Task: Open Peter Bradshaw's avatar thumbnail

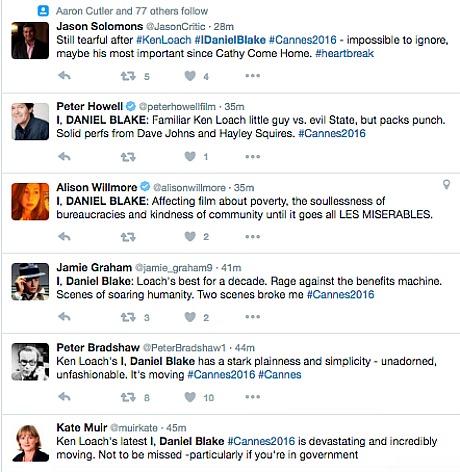Action: tap(30, 362)
